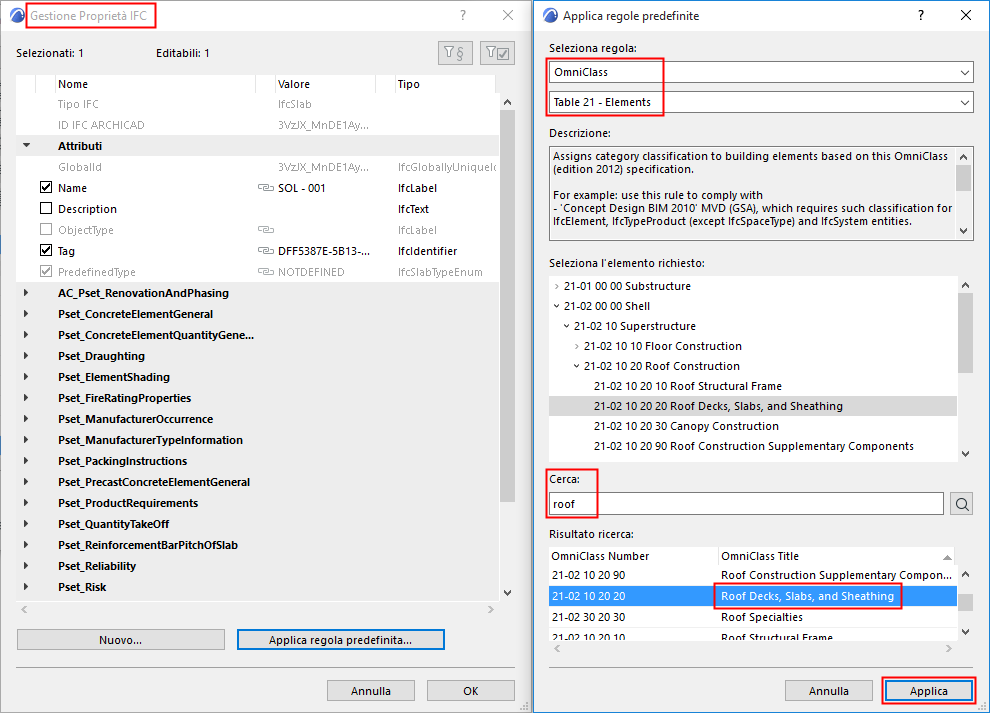Expand Pset_ManufacturerOccurrence group

point(26,419)
